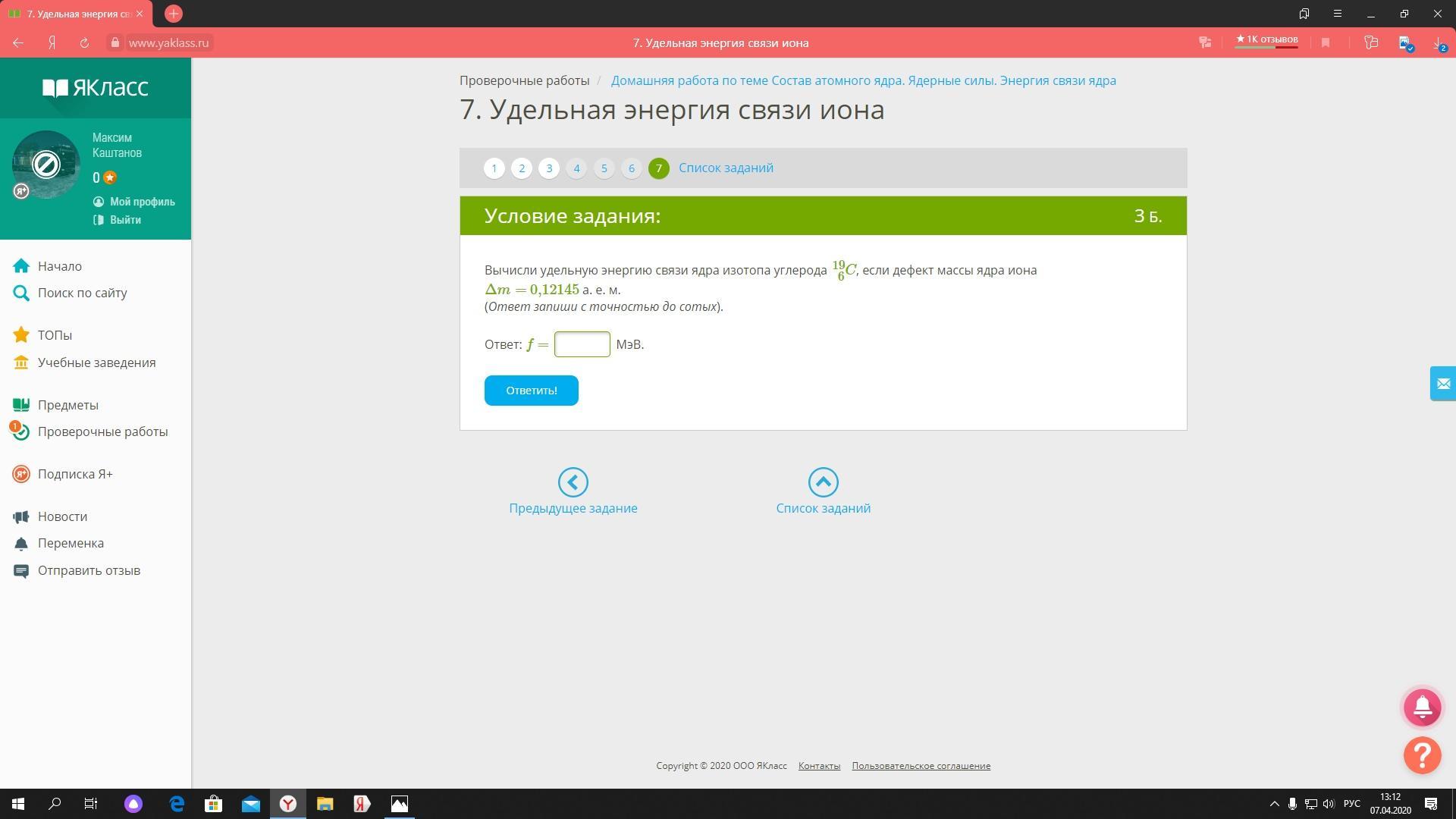Click the pink notification bell icon
The image size is (1456, 819).
[x=1422, y=707]
